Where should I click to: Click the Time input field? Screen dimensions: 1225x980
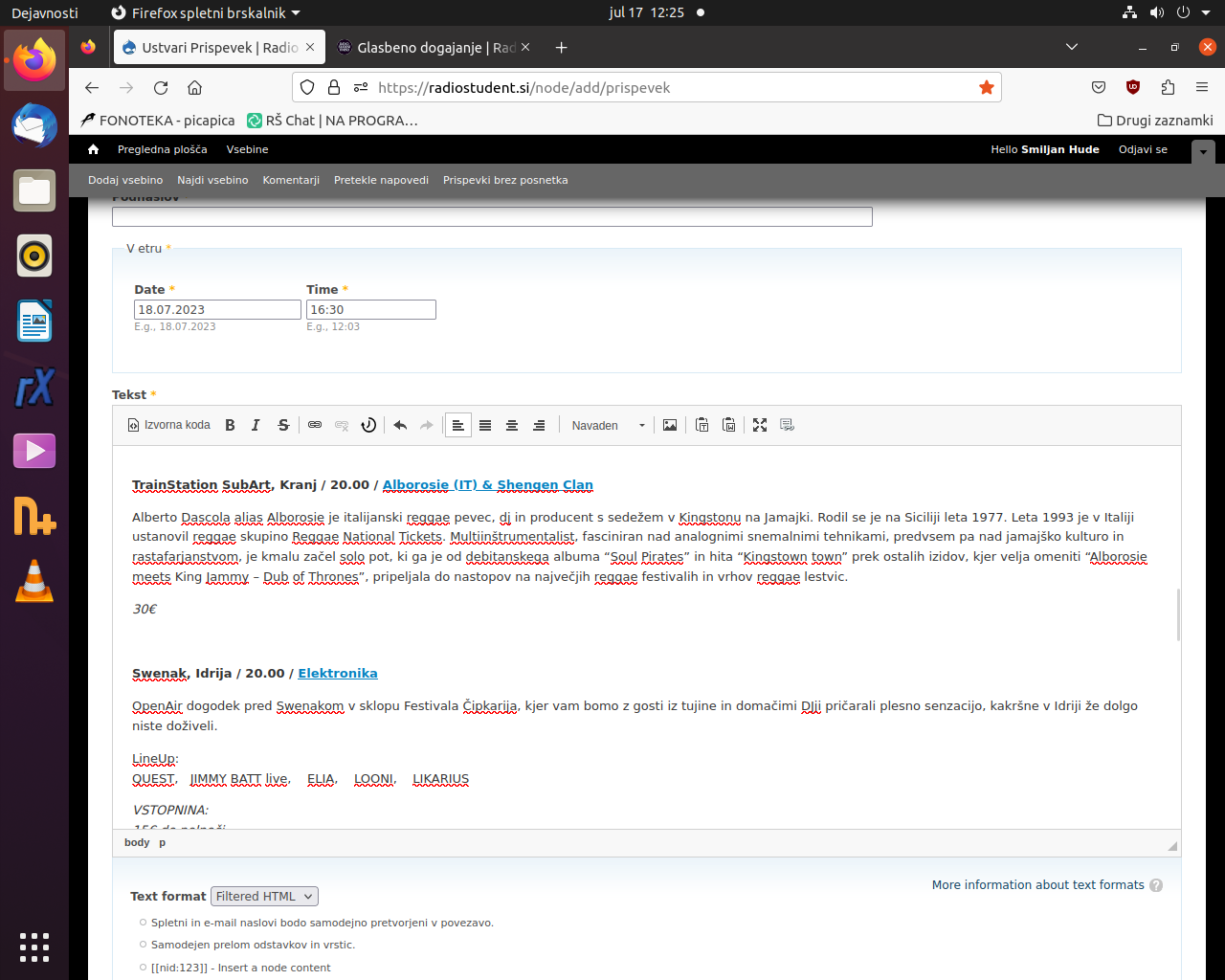370,309
